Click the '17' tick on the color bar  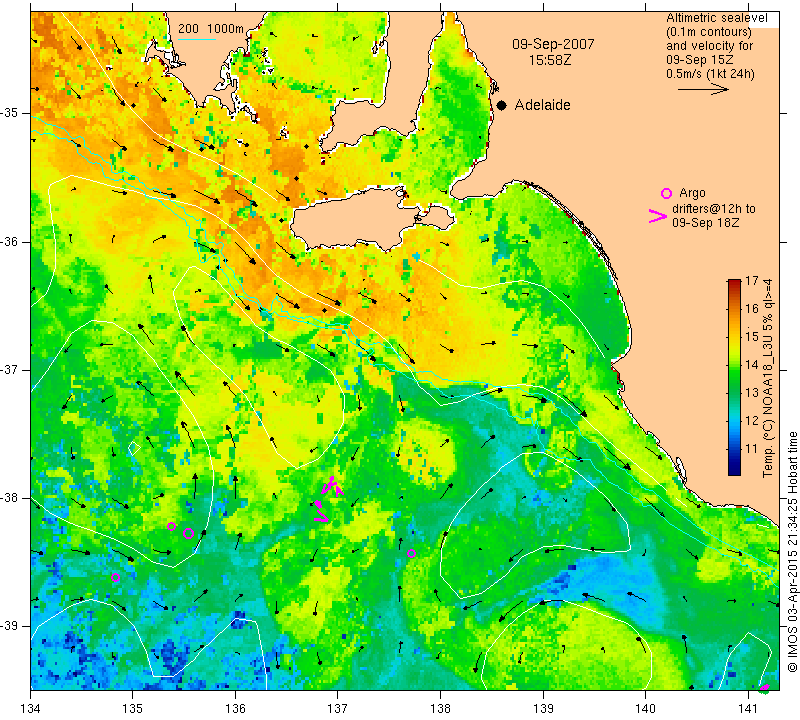(x=752, y=281)
